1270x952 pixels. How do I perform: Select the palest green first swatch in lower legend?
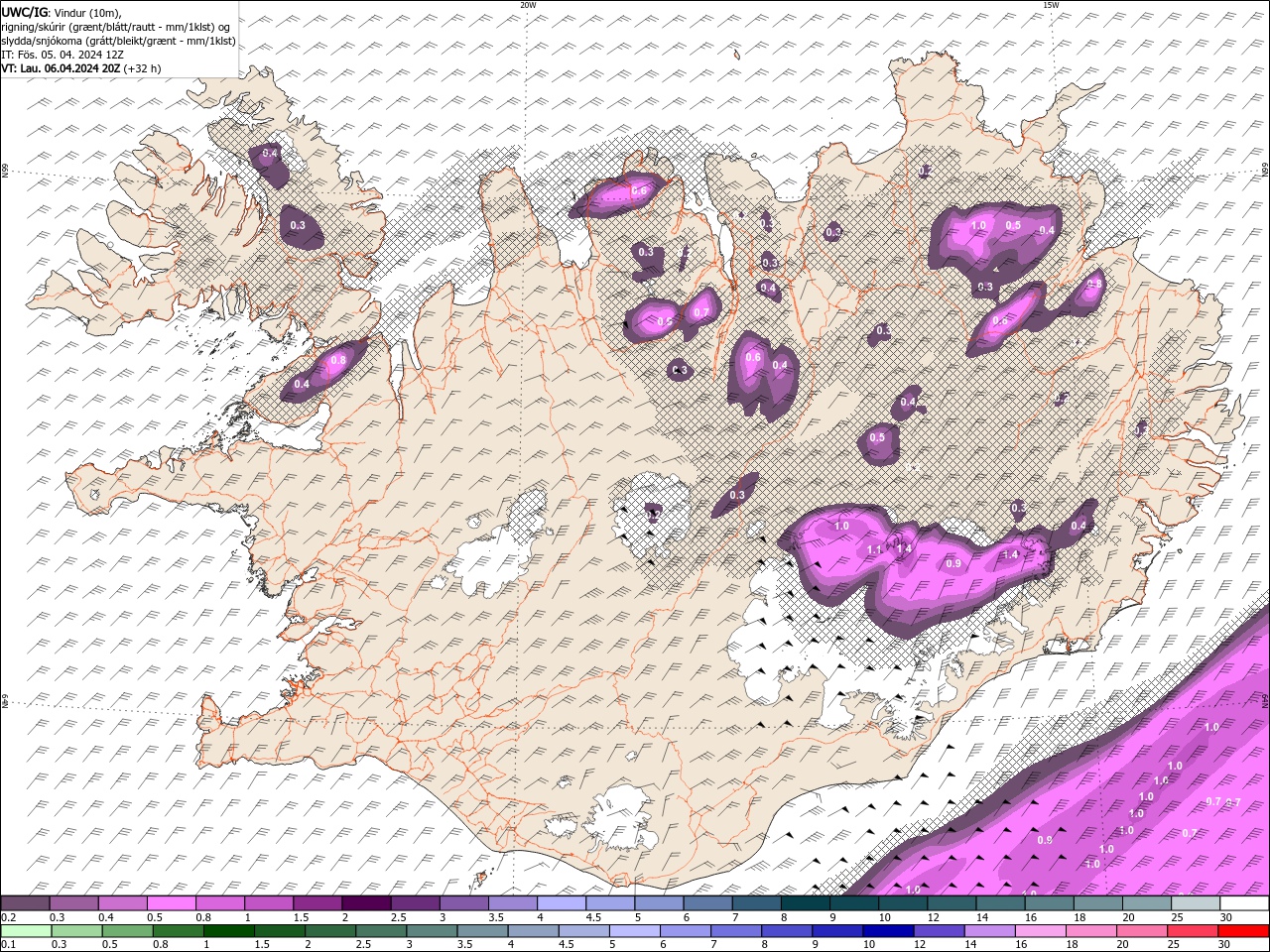pyautogui.click(x=26, y=930)
